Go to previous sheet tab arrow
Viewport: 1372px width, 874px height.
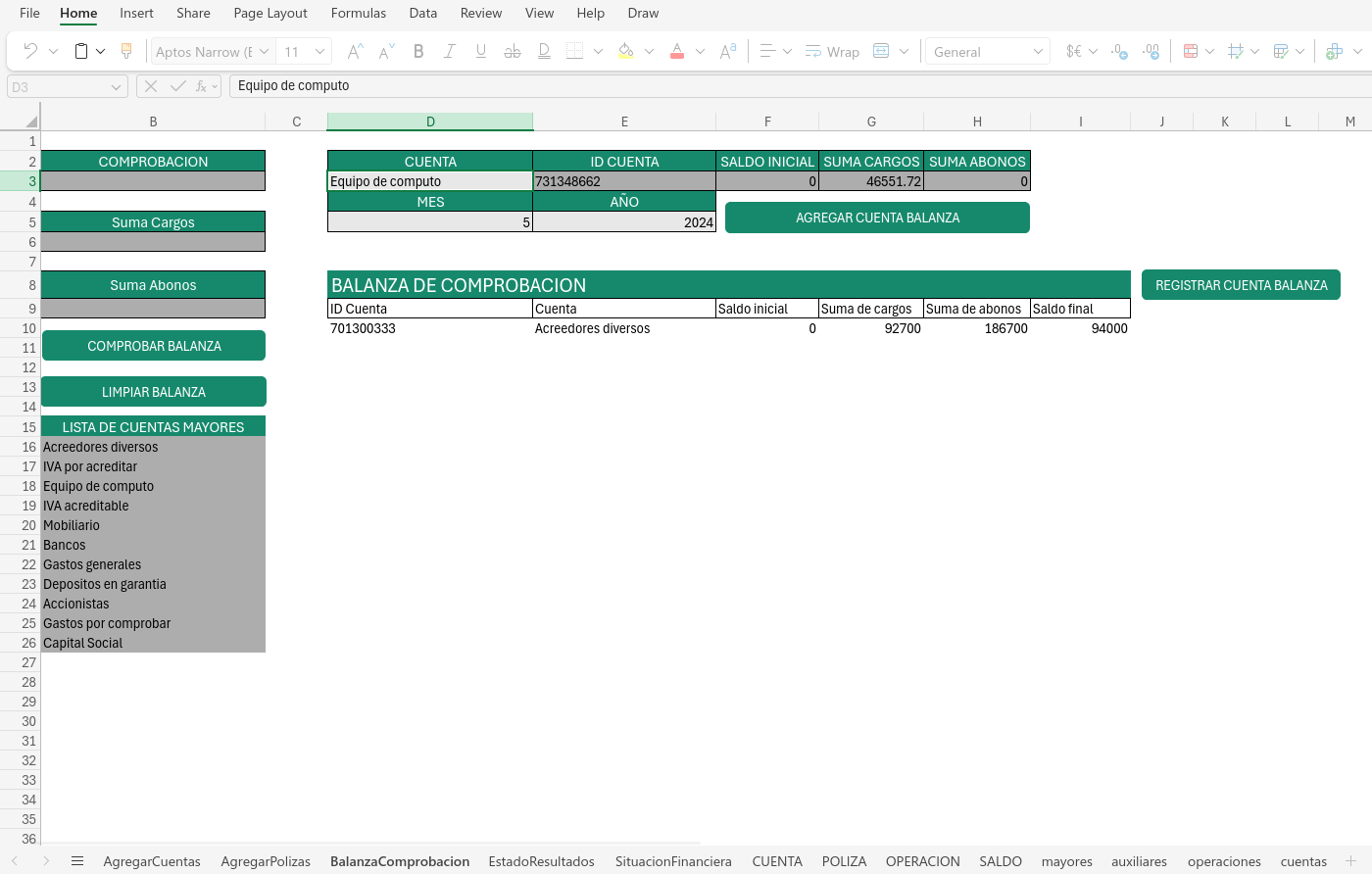coord(15,861)
